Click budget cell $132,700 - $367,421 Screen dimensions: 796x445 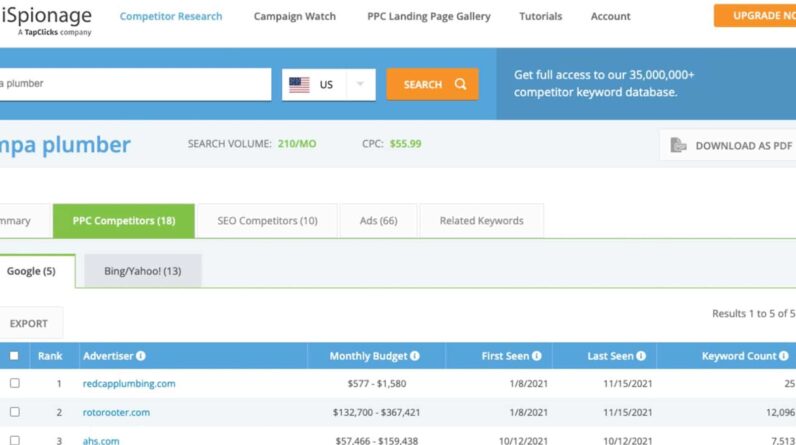pyautogui.click(x=377, y=412)
